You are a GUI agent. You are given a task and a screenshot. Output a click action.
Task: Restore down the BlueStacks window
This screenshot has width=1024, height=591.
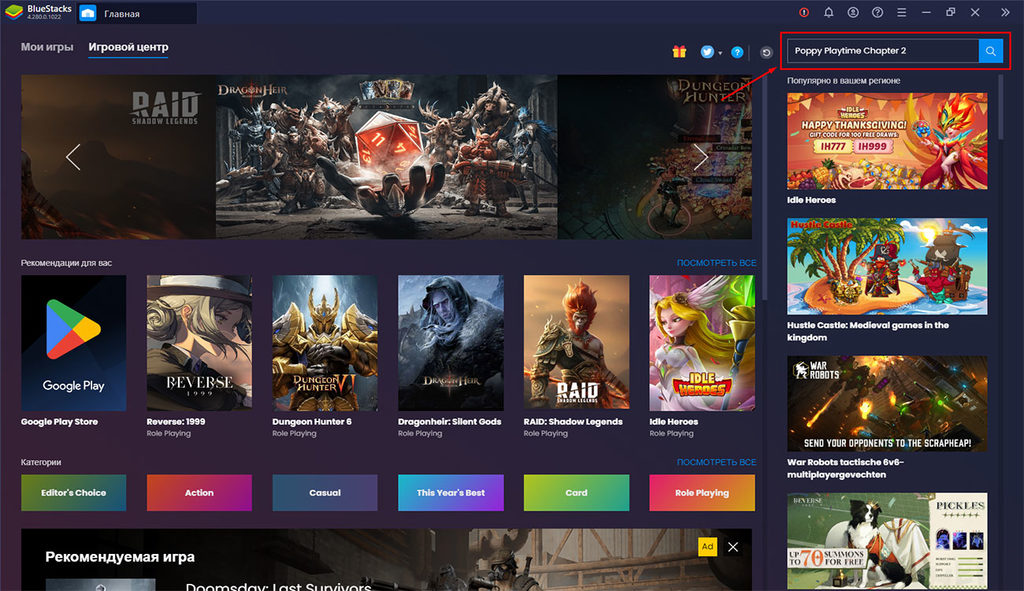tap(950, 12)
